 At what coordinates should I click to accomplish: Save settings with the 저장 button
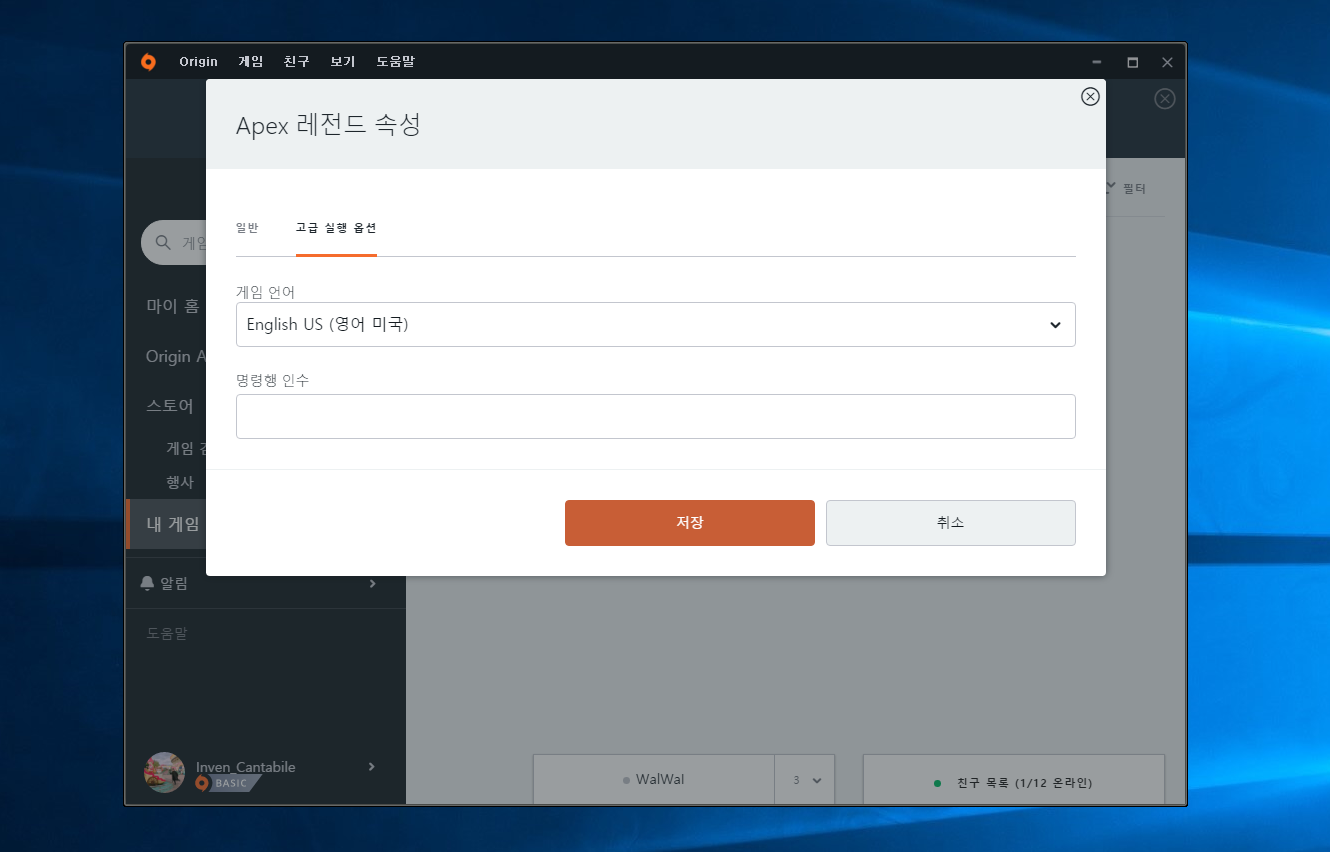tap(690, 523)
